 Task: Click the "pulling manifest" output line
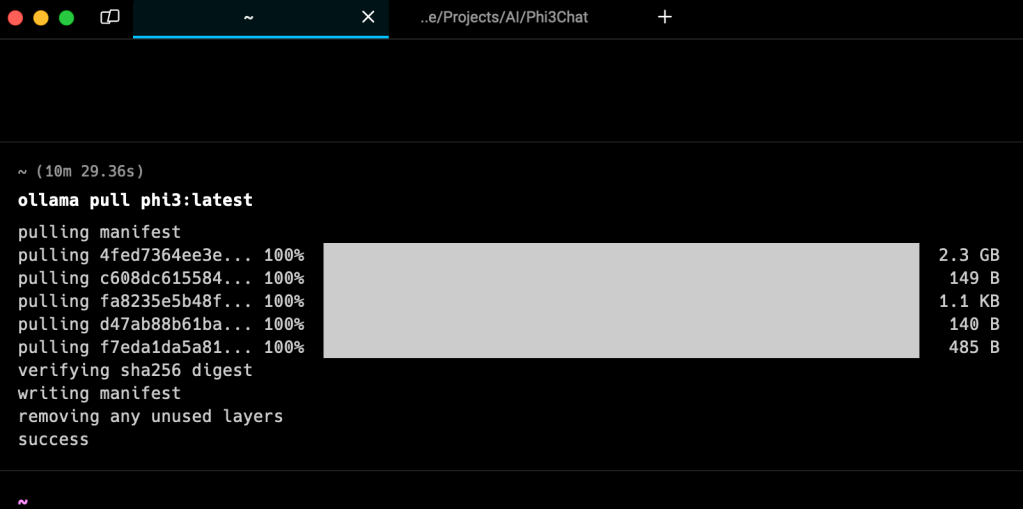[99, 232]
